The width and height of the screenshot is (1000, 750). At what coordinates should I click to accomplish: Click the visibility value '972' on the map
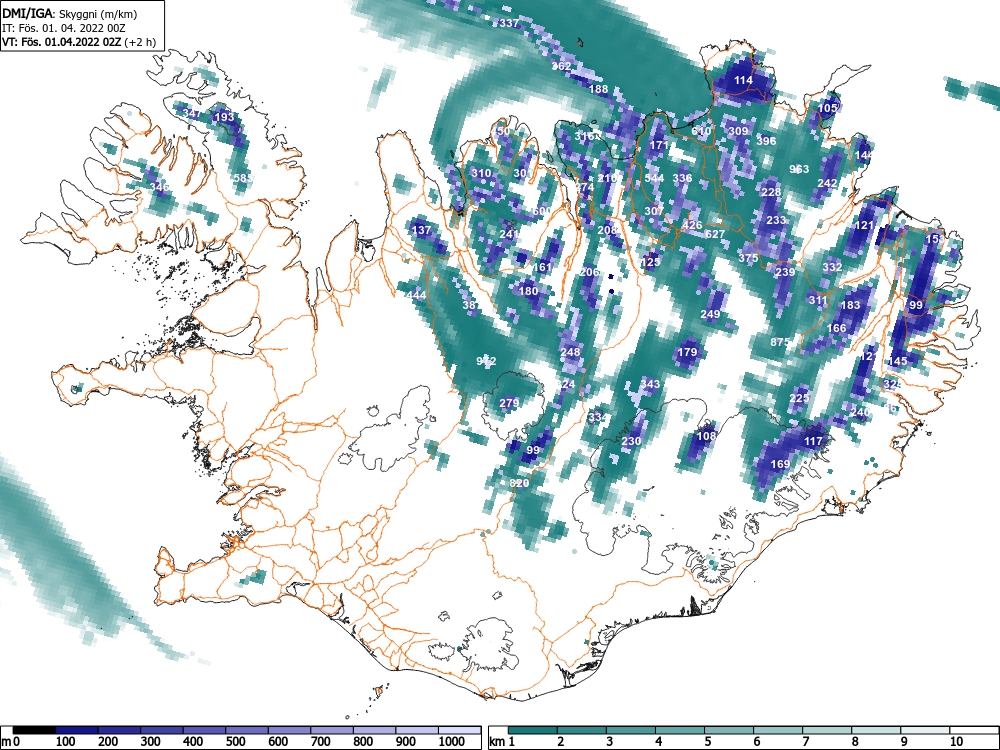tap(486, 361)
